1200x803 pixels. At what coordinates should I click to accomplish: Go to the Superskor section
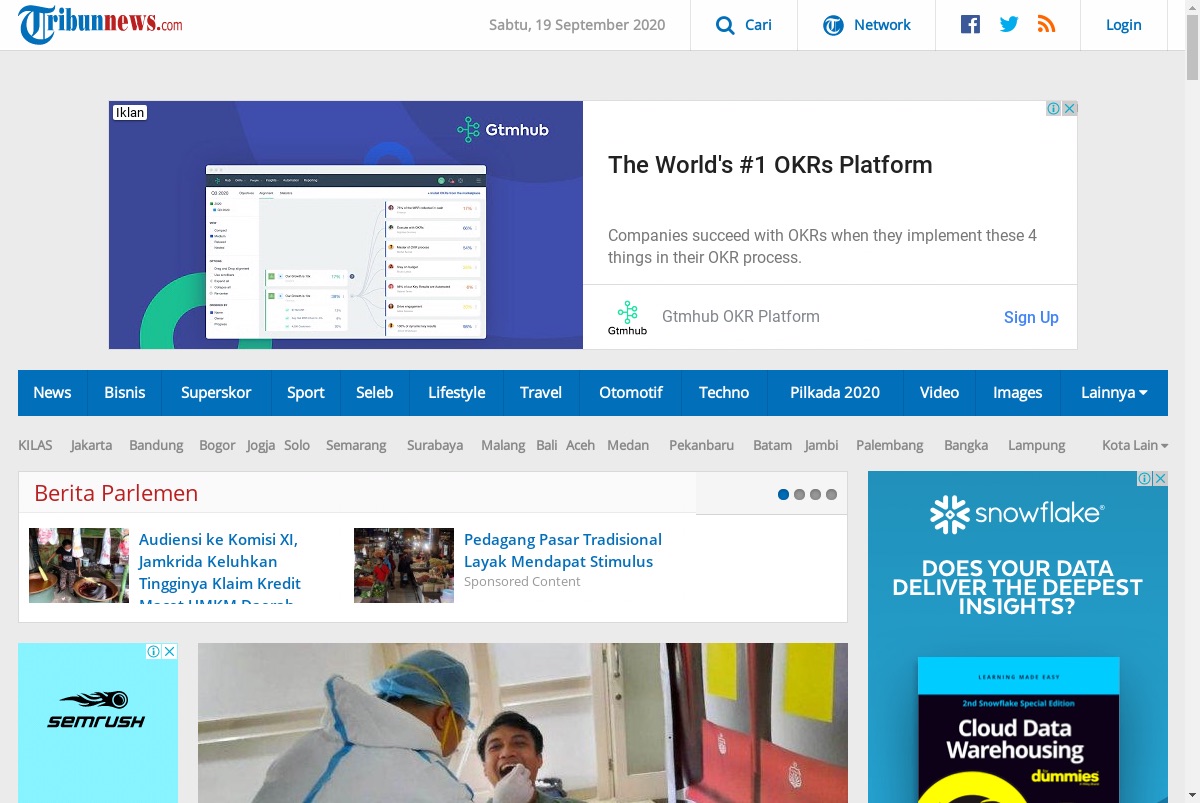click(216, 393)
